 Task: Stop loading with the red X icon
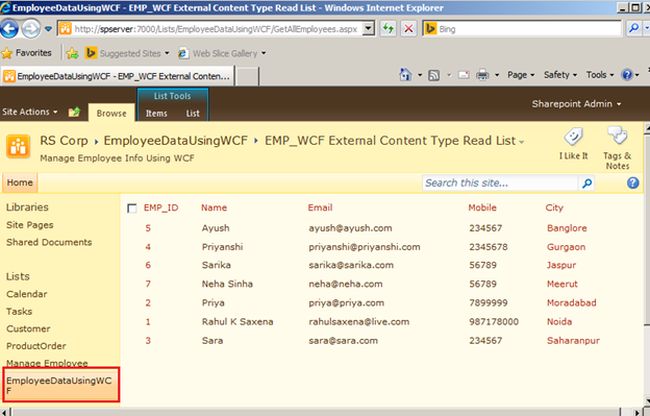408,29
